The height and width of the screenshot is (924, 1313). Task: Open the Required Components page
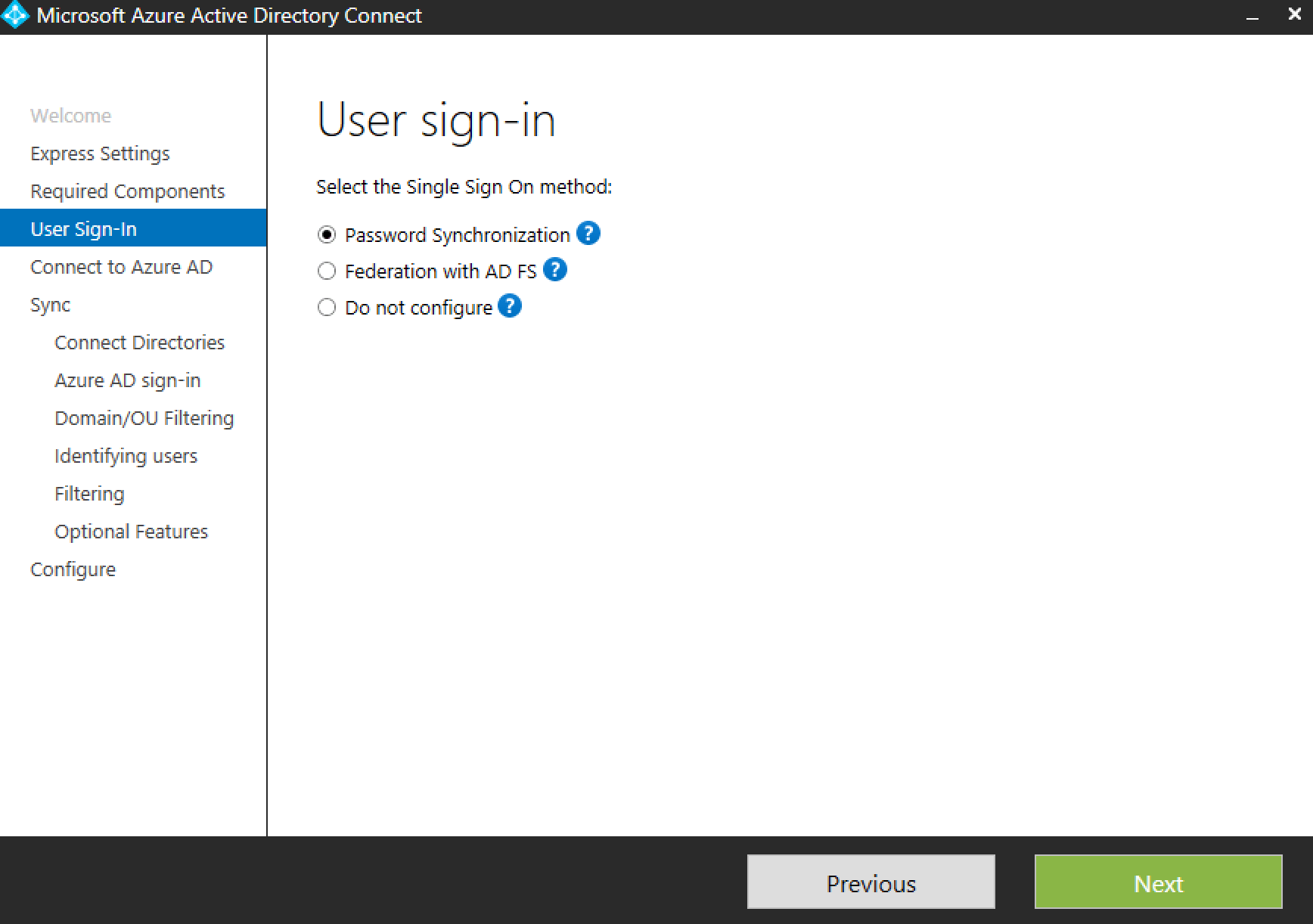point(127,191)
